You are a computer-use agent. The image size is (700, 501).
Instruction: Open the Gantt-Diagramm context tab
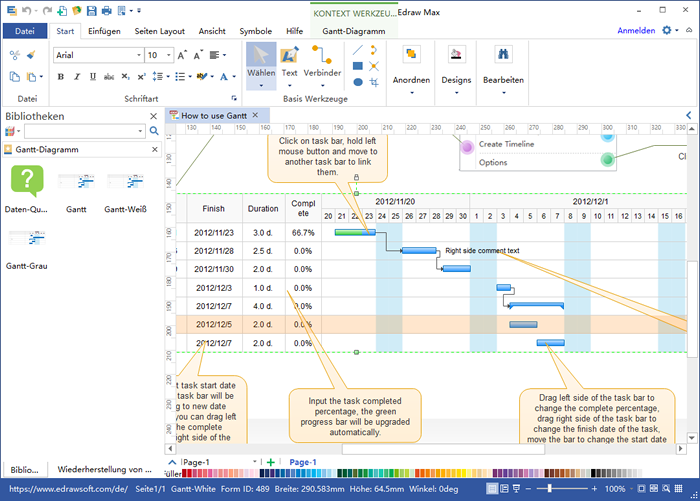tap(354, 31)
